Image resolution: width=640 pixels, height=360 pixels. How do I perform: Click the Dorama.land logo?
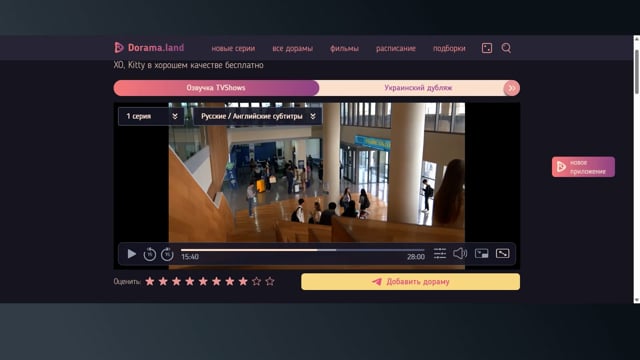tap(149, 48)
